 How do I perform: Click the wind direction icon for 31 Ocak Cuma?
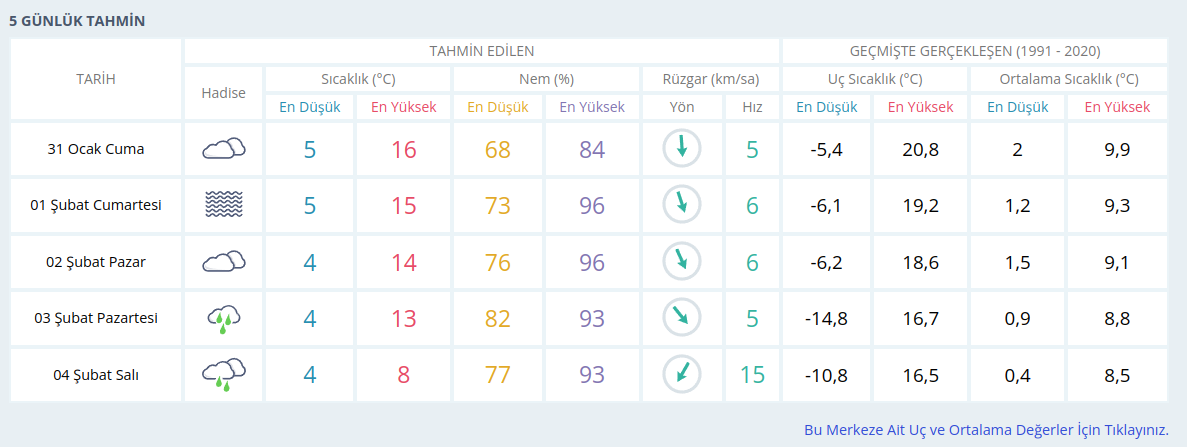(x=682, y=149)
